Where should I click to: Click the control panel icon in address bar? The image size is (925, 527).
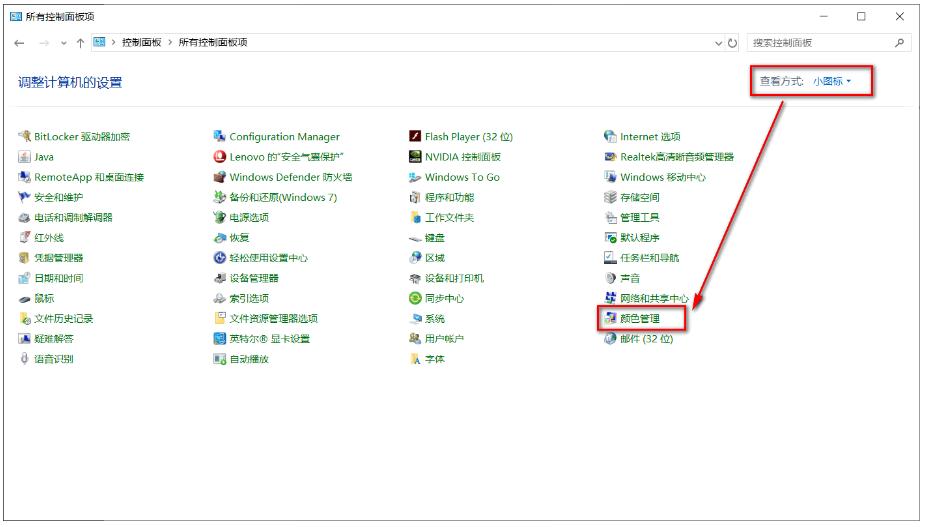[99, 42]
